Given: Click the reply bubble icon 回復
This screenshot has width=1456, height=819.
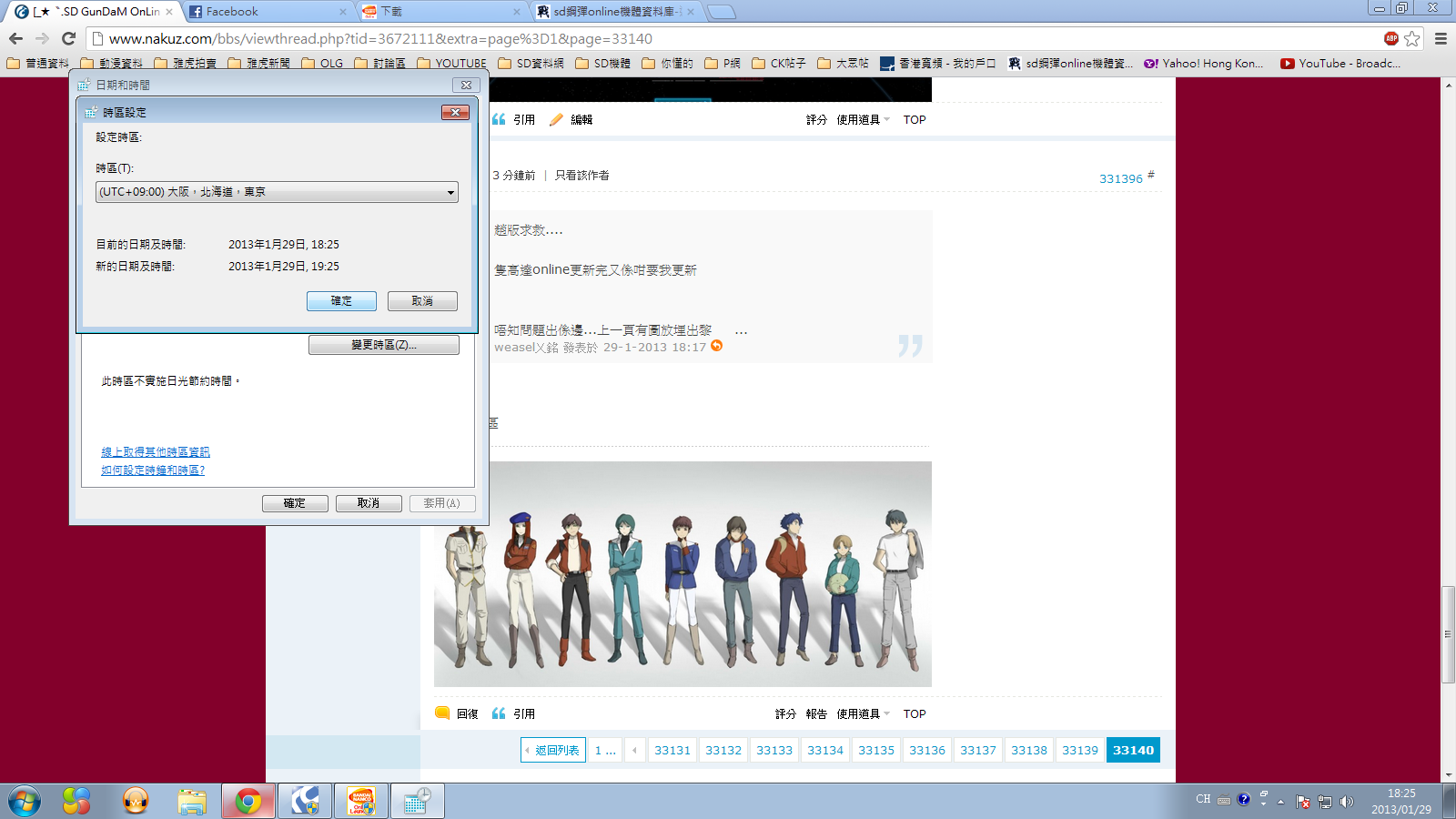Looking at the screenshot, I should click(x=442, y=713).
